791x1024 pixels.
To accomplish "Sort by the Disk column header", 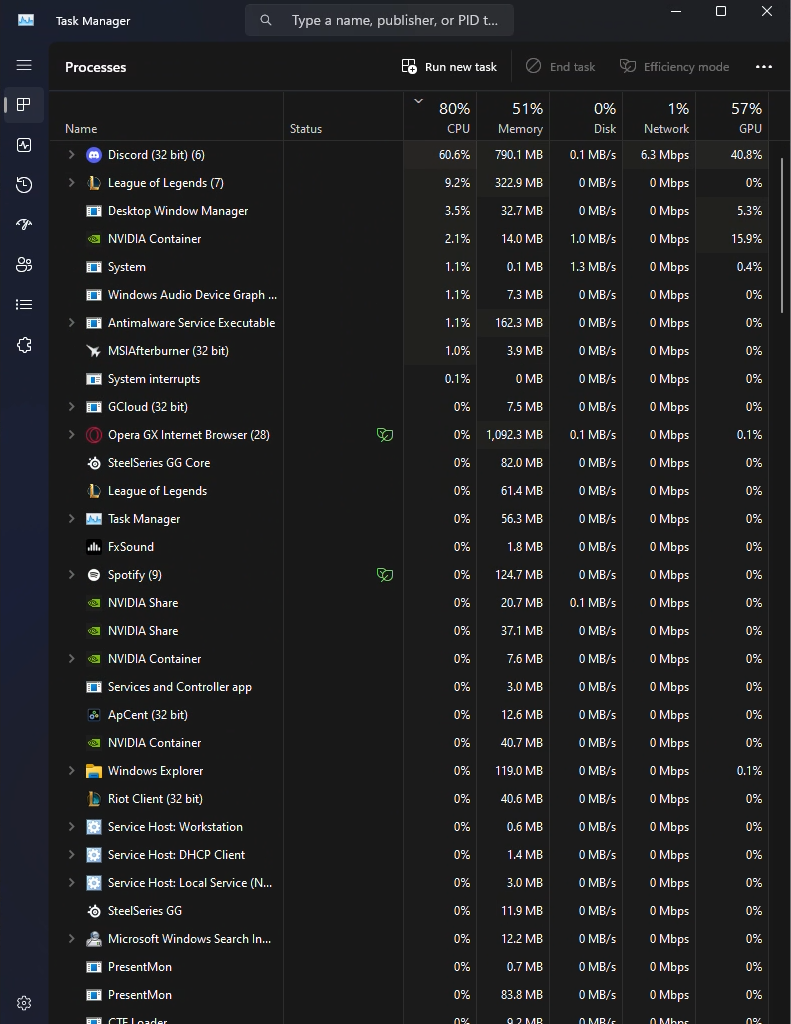I will [587, 116].
